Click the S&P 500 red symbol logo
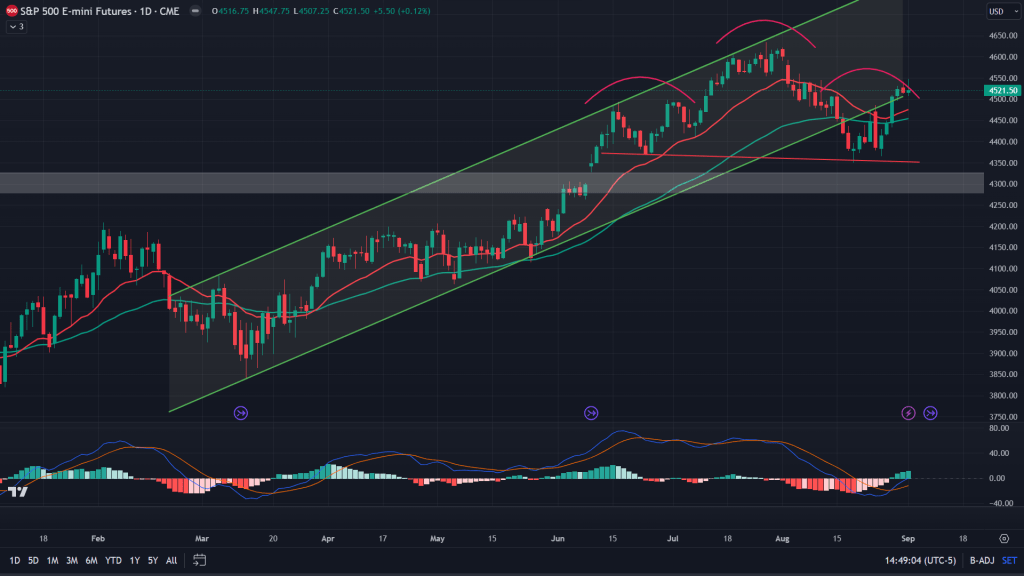 coord(11,12)
